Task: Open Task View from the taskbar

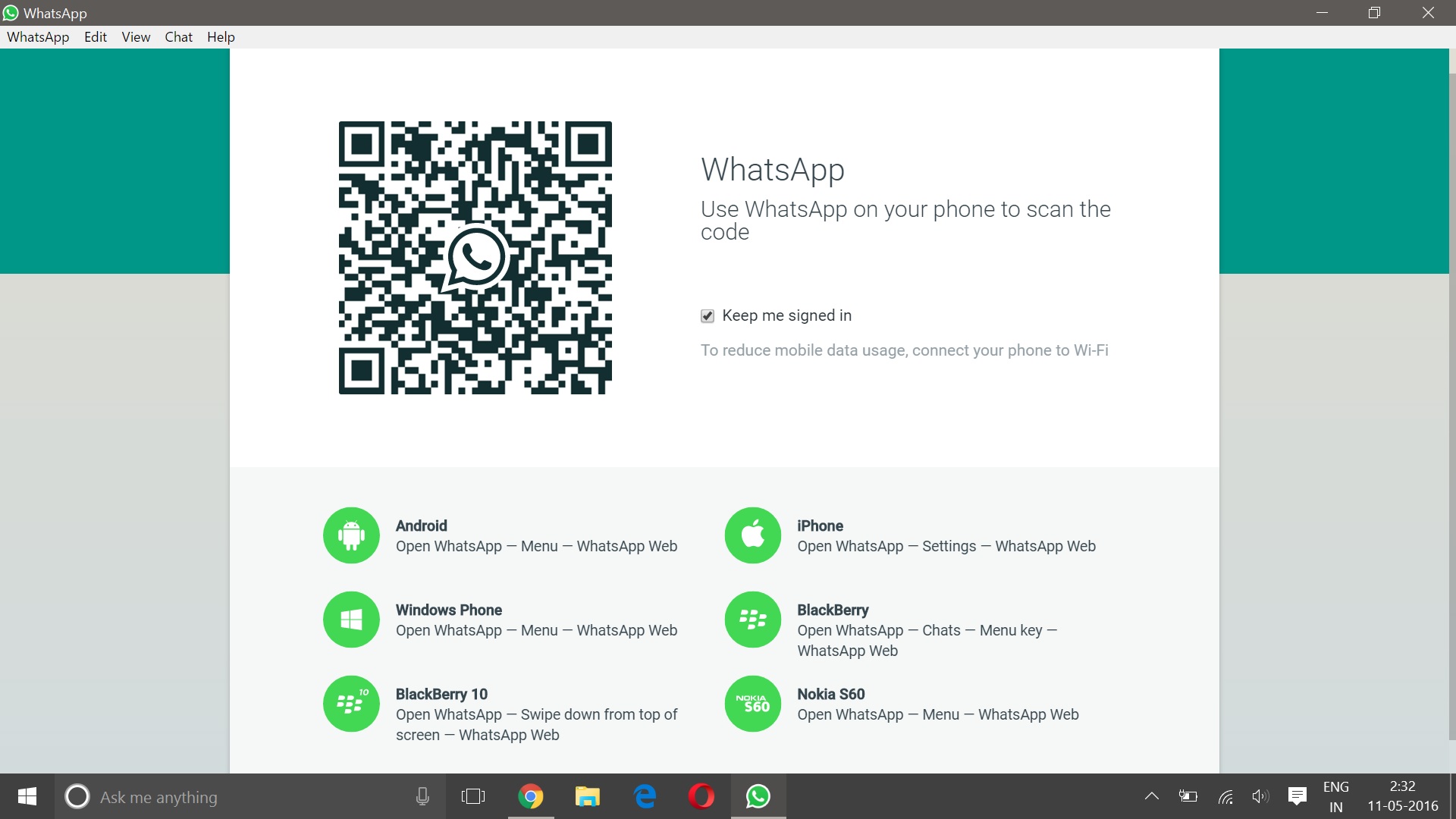Action: tap(473, 796)
